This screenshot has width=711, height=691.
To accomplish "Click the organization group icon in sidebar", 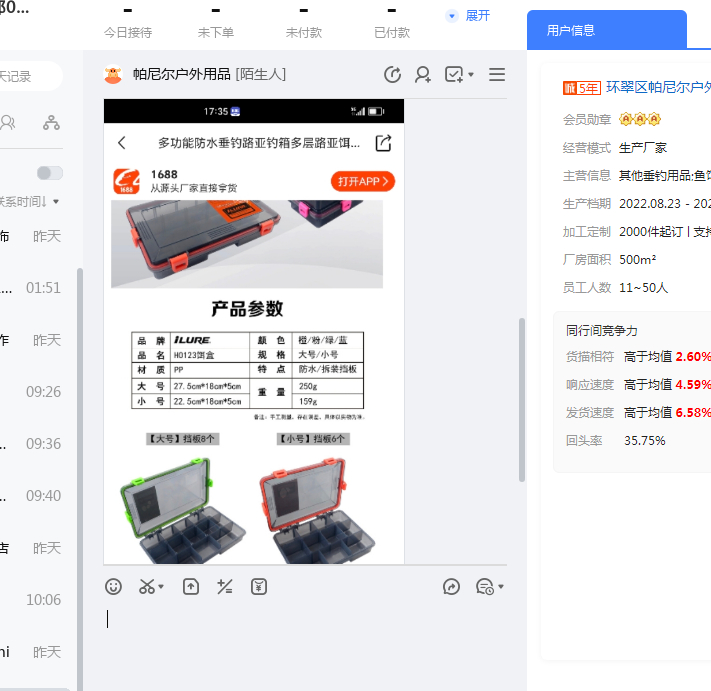I will pos(51,123).
